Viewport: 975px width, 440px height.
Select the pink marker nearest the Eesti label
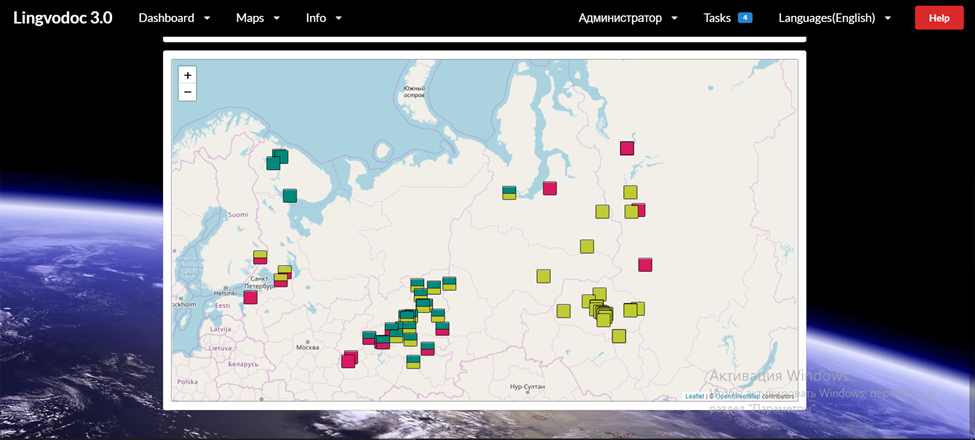[250, 297]
